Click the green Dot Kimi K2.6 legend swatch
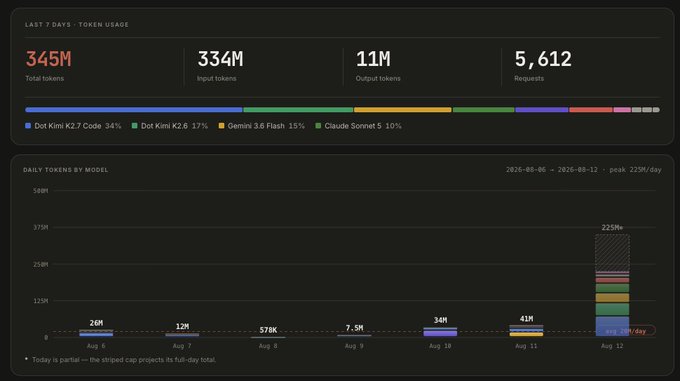Image resolution: width=680 pixels, height=381 pixels. point(134,126)
